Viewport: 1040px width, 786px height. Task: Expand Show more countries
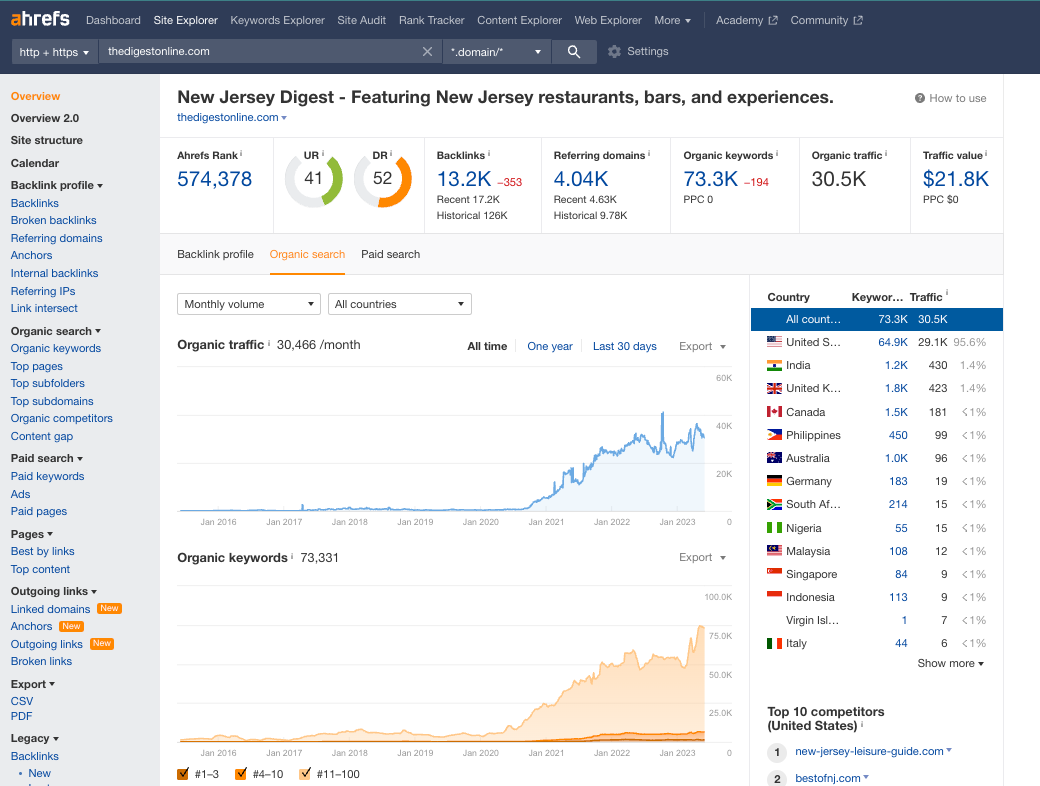pos(950,663)
